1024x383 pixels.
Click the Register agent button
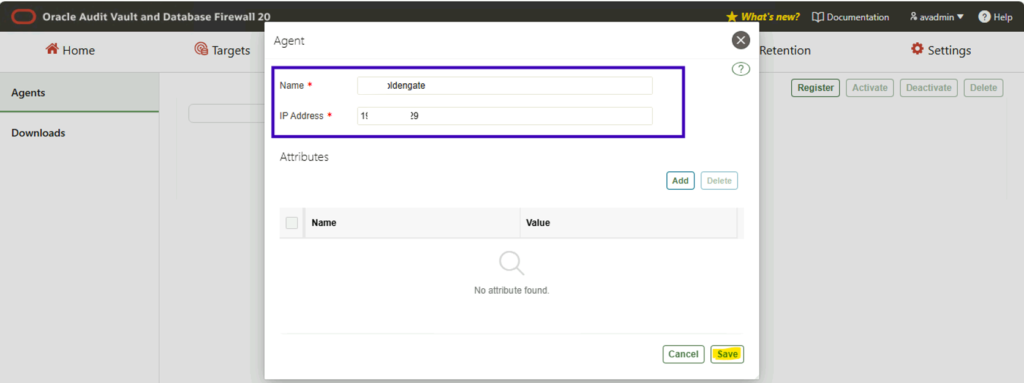coord(816,88)
